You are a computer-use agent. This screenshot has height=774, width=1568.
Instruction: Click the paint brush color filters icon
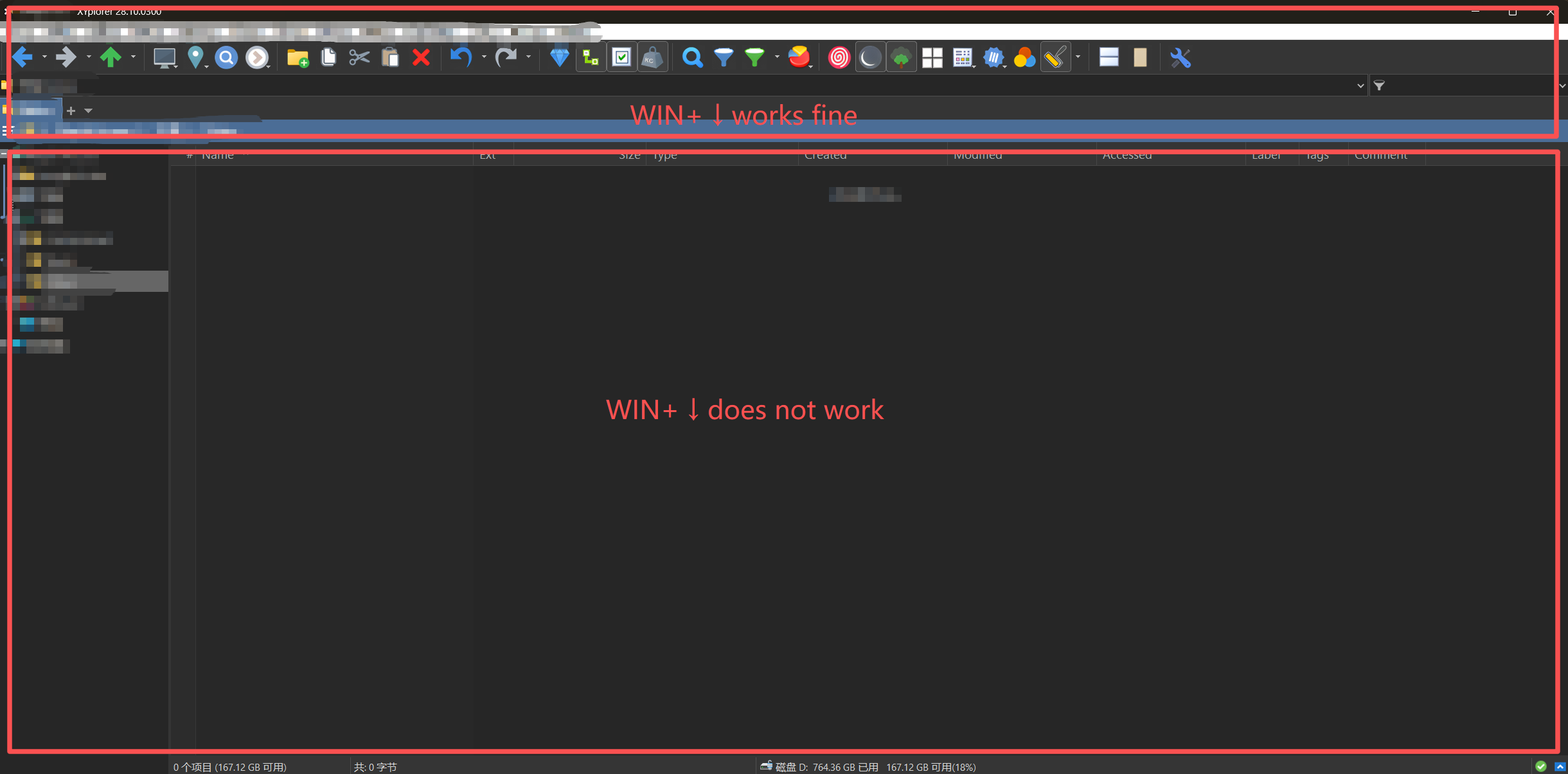coord(1055,58)
